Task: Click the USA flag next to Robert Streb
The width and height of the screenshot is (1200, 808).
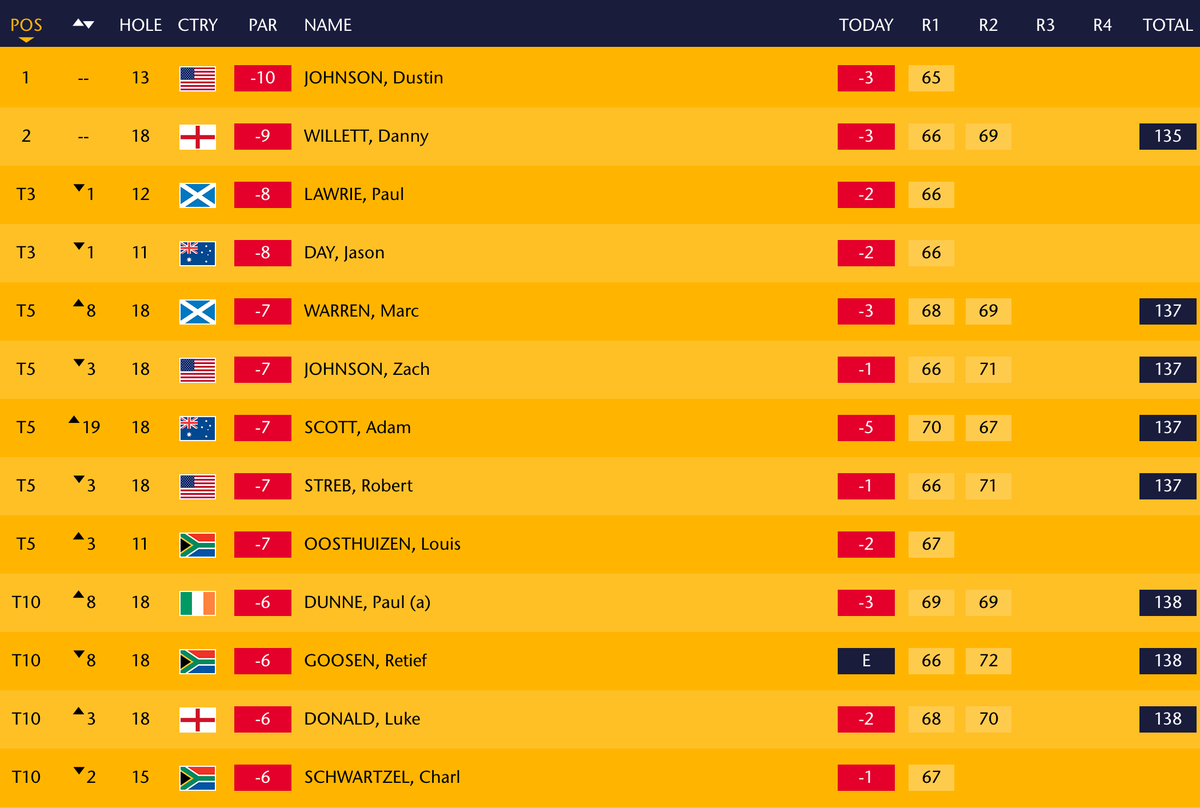Action: [x=197, y=485]
